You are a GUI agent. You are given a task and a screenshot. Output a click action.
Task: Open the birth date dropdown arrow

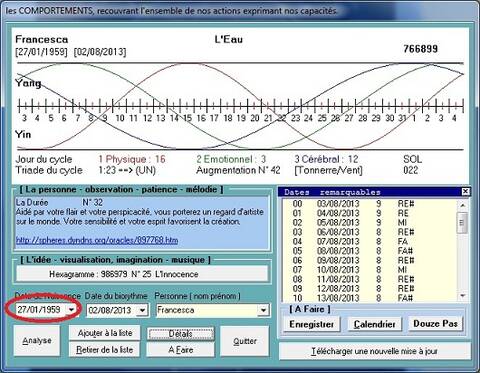click(71, 310)
